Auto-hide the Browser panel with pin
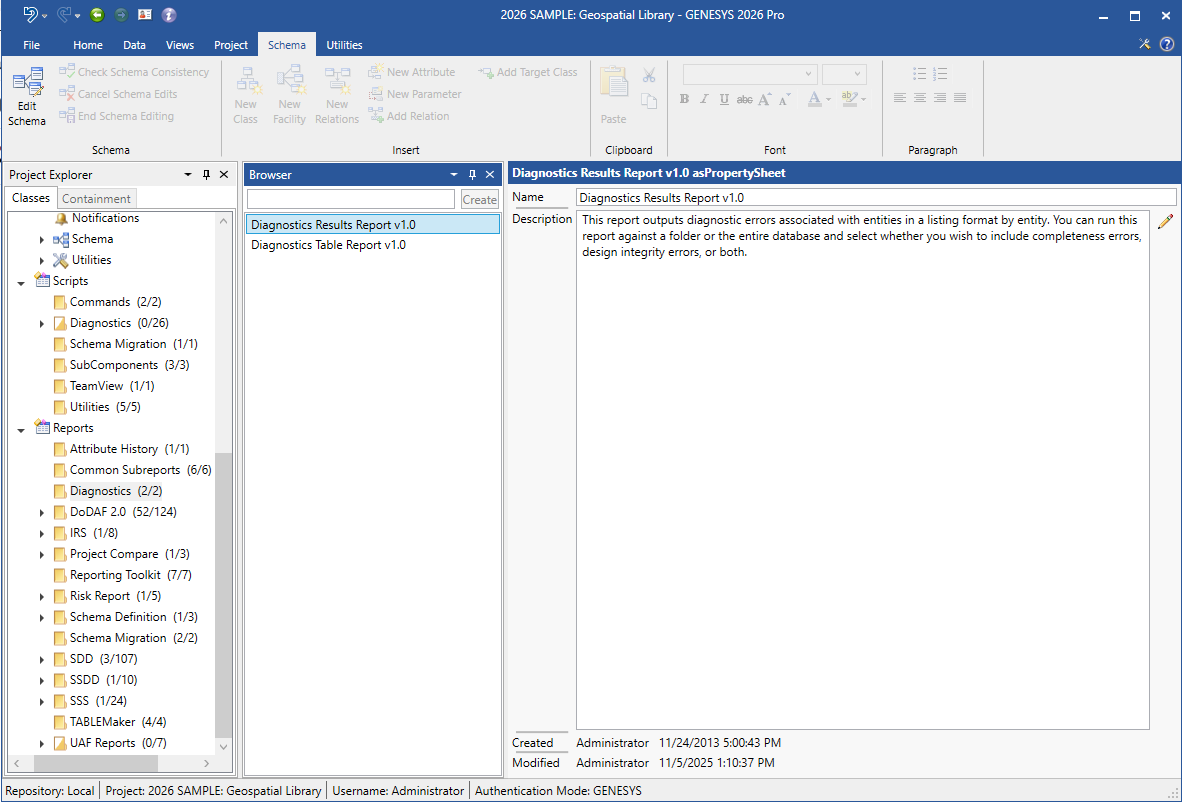The width and height of the screenshot is (1182, 802). click(x=473, y=175)
